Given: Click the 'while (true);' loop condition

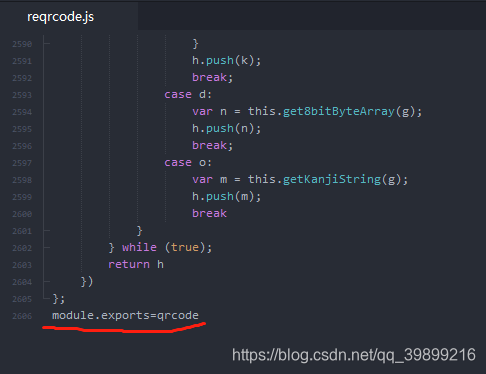Looking at the screenshot, I should (167, 247).
